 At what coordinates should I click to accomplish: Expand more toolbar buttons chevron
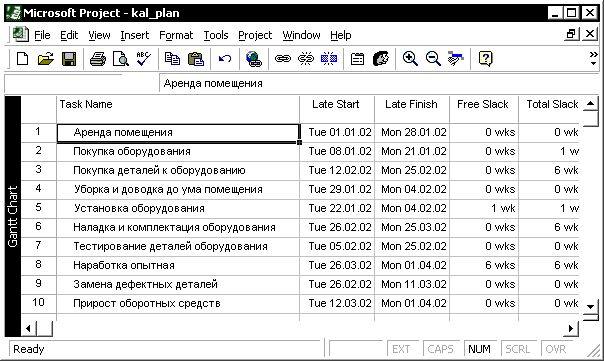594,59
